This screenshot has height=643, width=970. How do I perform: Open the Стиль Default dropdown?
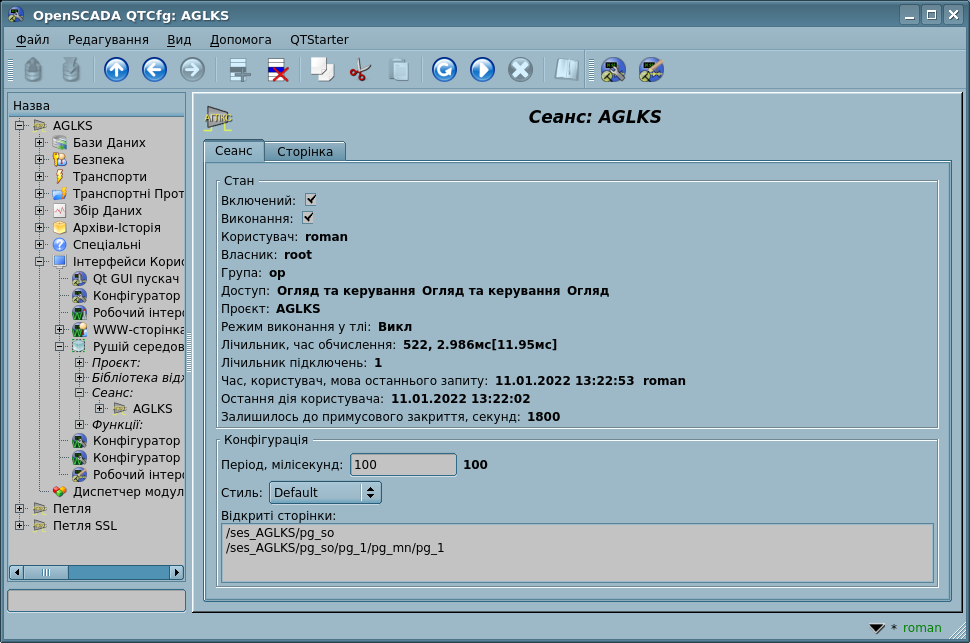(x=325, y=492)
